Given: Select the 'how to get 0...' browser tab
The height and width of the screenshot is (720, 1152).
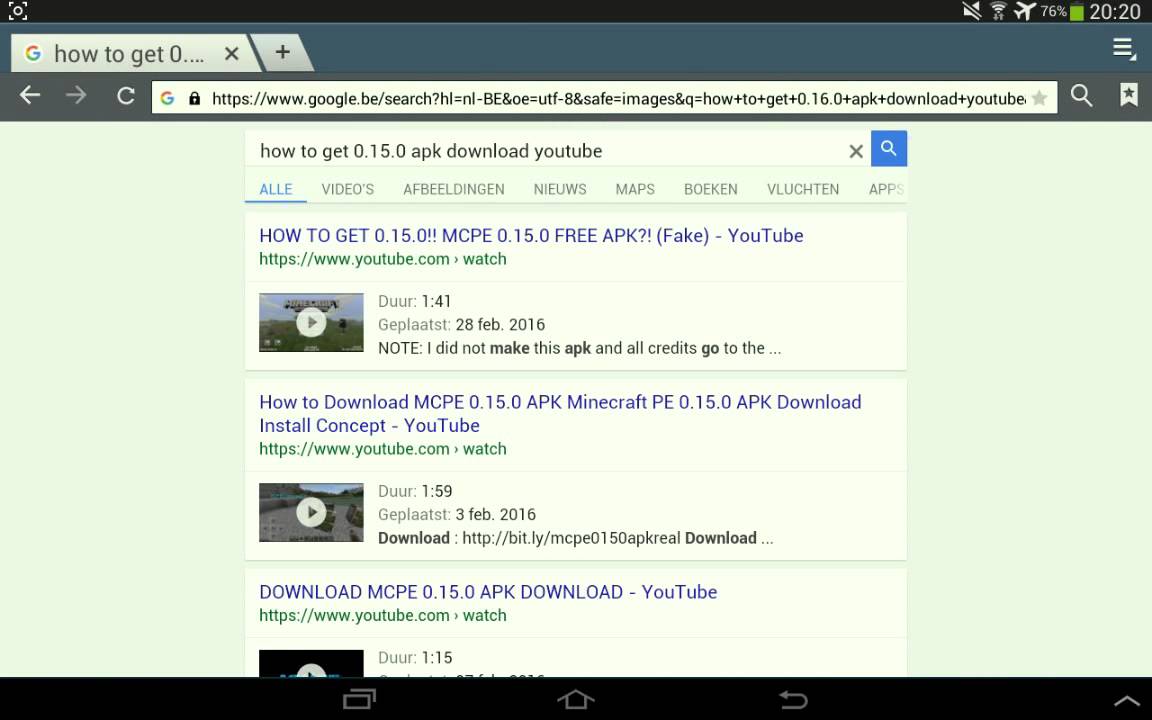Looking at the screenshot, I should pyautogui.click(x=129, y=54).
